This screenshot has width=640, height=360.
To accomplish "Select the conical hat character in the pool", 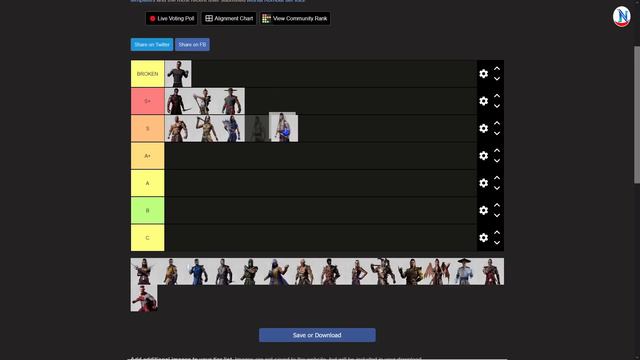I will (464, 271).
